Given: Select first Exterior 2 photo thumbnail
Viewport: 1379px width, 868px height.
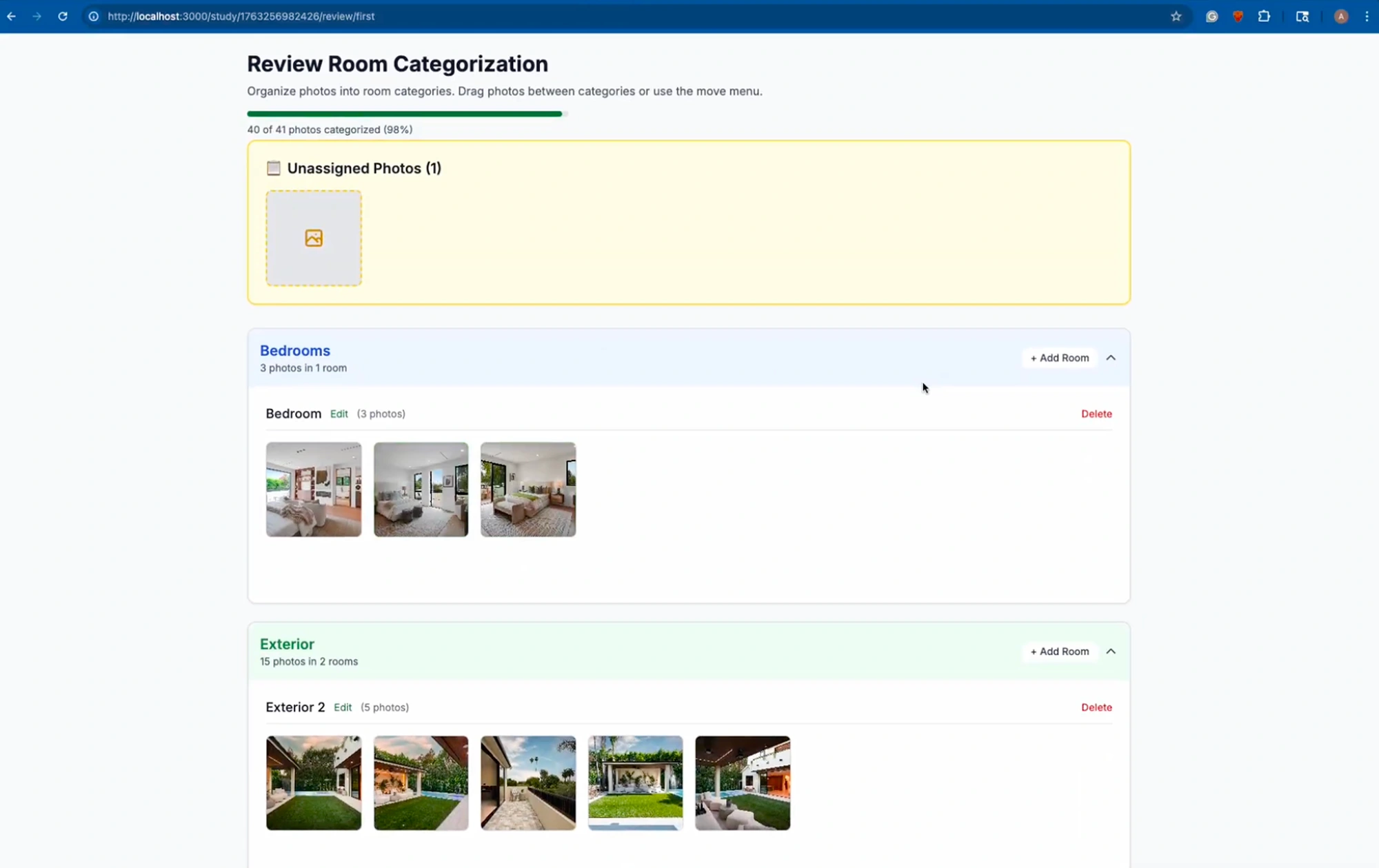Looking at the screenshot, I should [x=314, y=783].
